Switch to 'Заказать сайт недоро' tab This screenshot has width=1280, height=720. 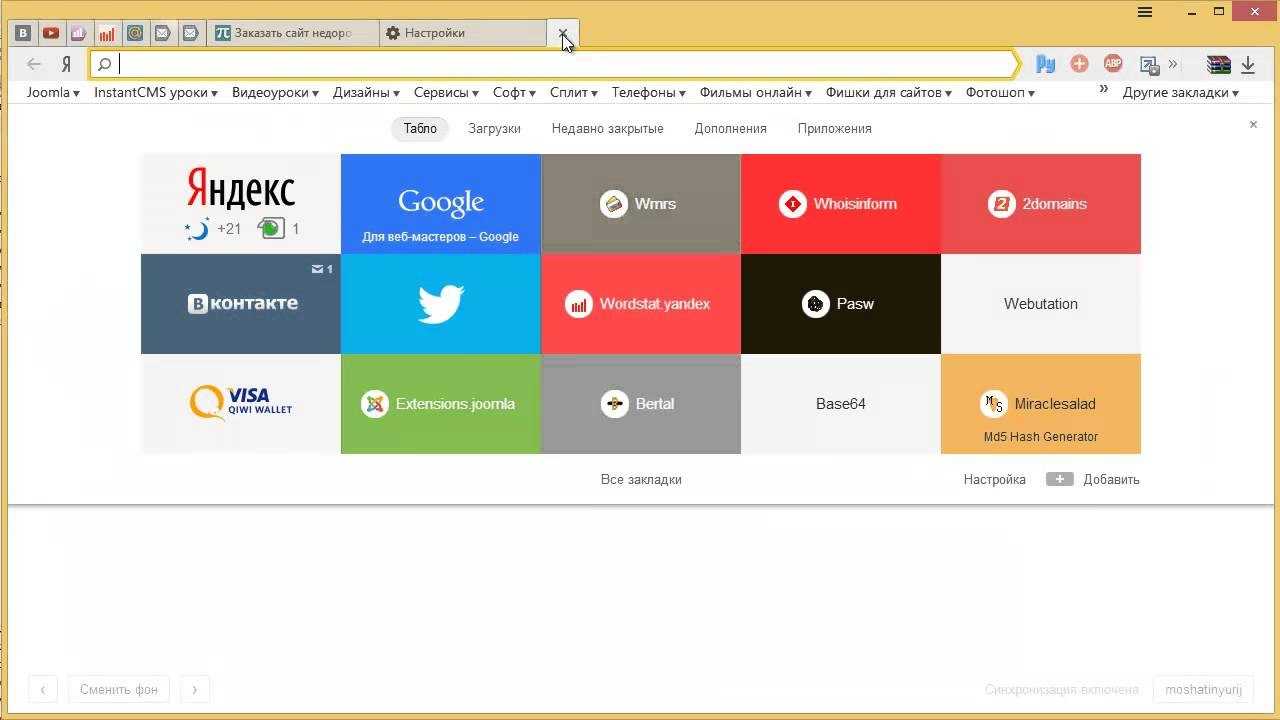(293, 33)
